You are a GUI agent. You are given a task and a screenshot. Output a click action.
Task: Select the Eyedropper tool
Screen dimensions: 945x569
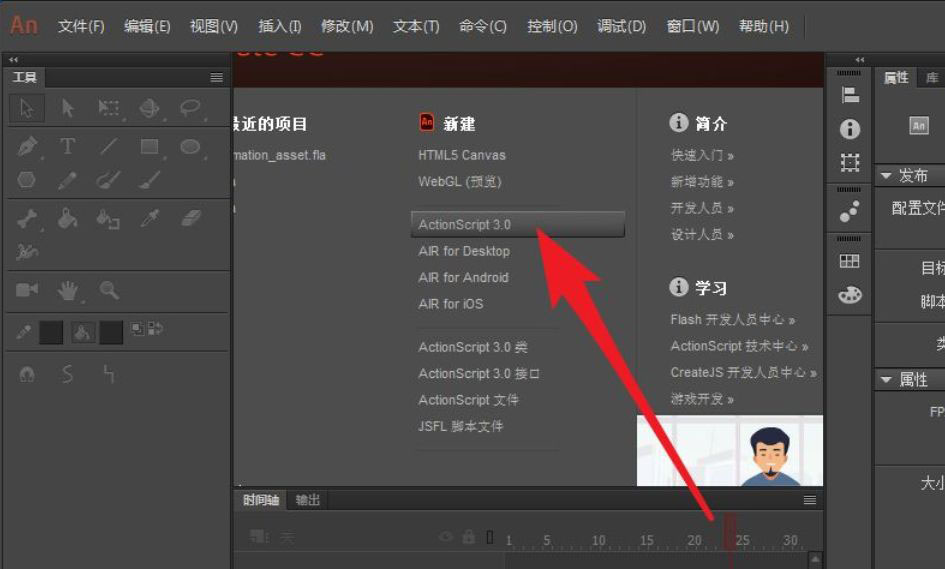149,219
